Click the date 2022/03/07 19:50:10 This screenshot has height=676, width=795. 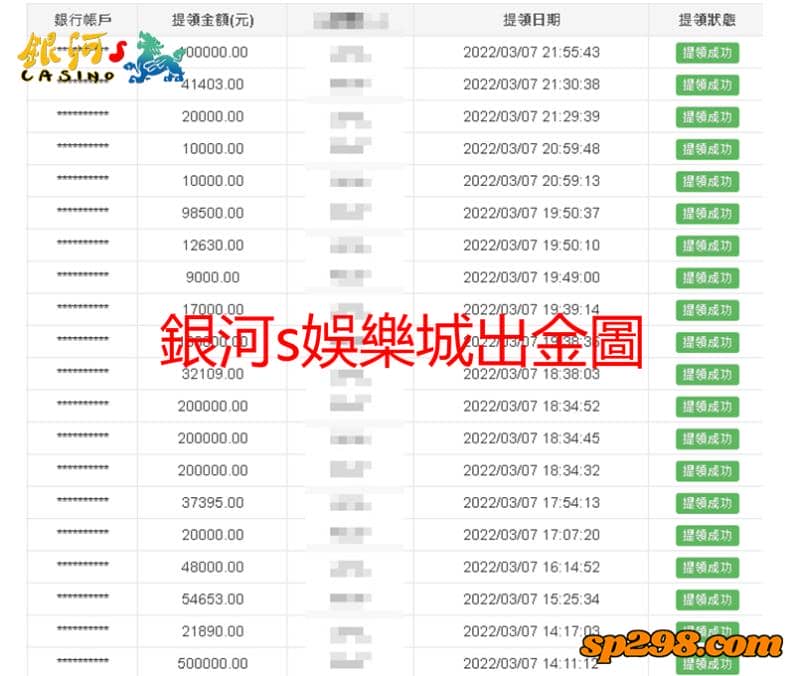[x=531, y=245]
